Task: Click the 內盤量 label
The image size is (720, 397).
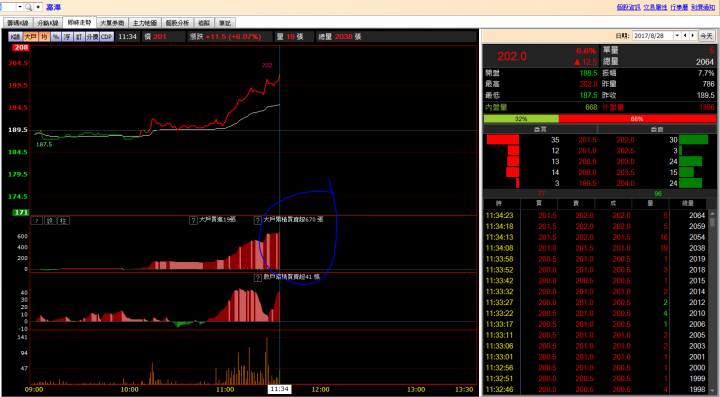Action: (496, 107)
